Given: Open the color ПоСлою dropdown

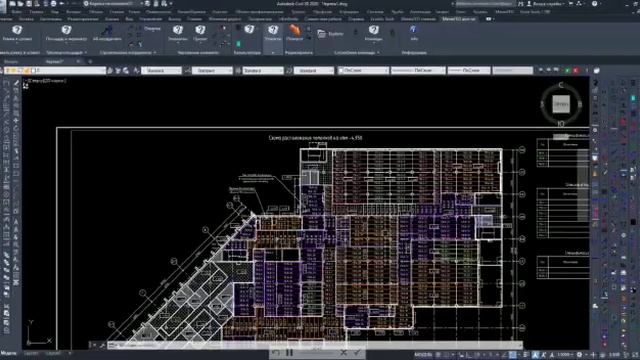Looking at the screenshot, I should 363,71.
